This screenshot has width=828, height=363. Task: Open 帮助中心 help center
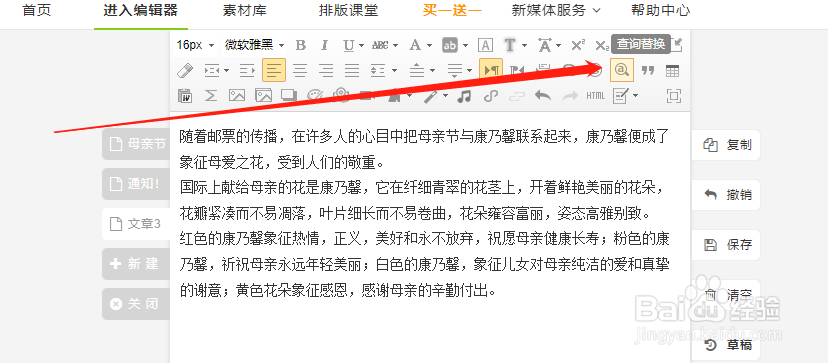[661, 10]
